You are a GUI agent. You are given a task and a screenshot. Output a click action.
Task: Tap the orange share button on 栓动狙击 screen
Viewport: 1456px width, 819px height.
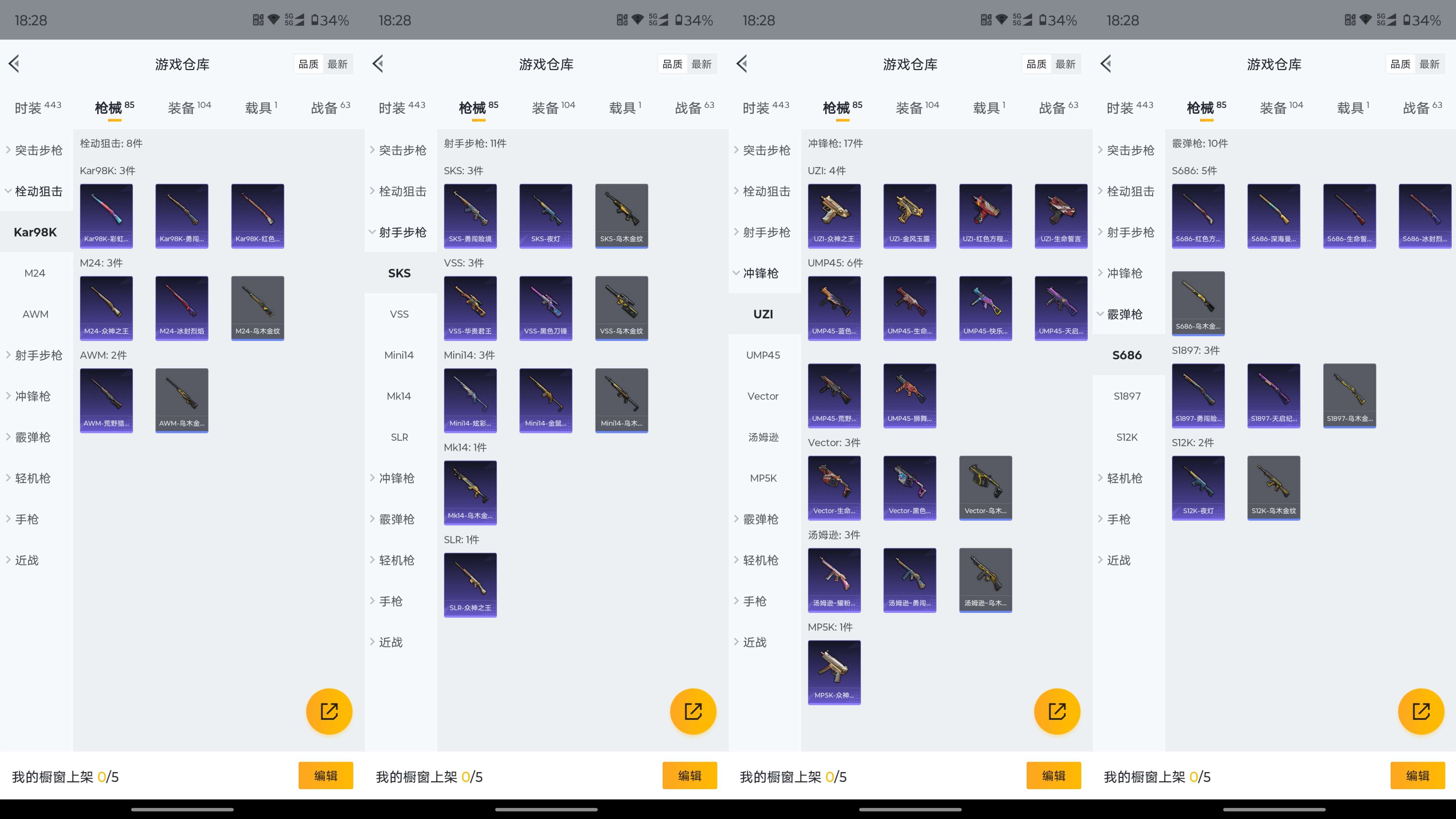click(x=329, y=711)
